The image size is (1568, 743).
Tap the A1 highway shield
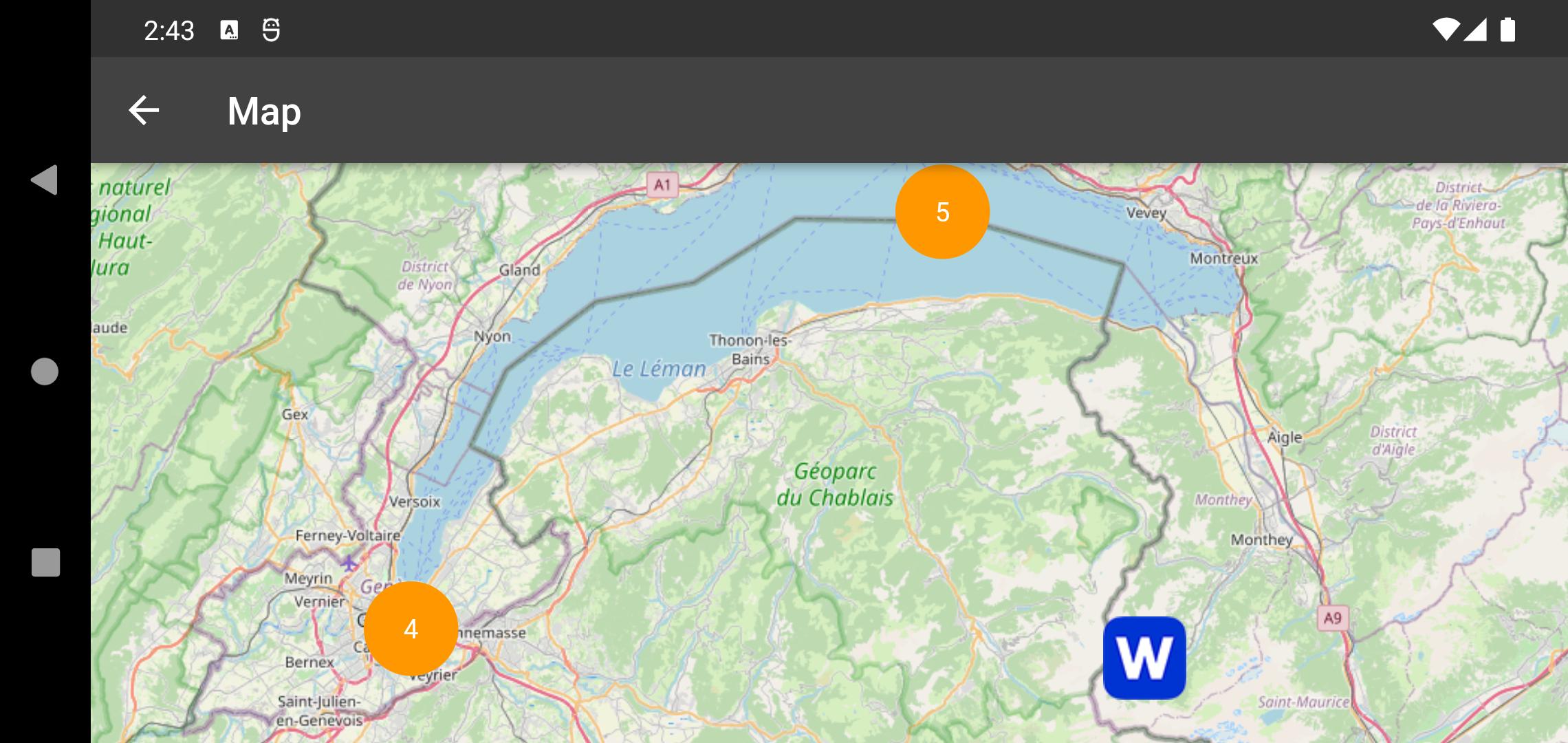662,184
